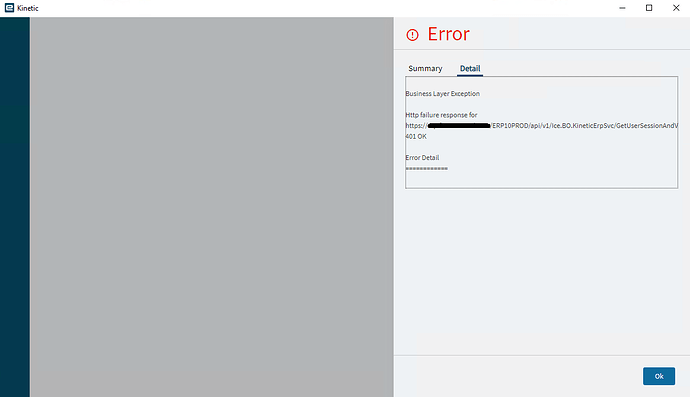Click the red Error exclamation icon
Image resolution: width=690 pixels, height=397 pixels.
click(x=412, y=35)
